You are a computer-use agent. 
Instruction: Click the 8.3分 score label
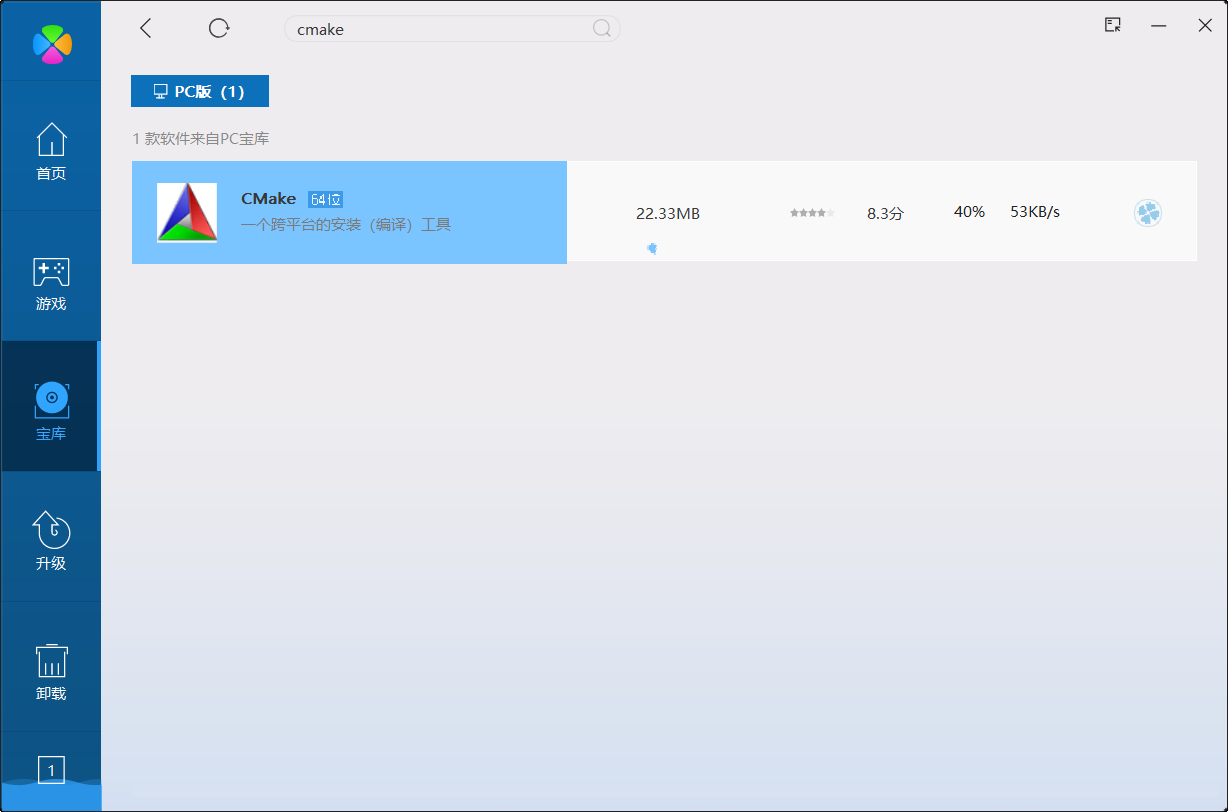click(884, 212)
